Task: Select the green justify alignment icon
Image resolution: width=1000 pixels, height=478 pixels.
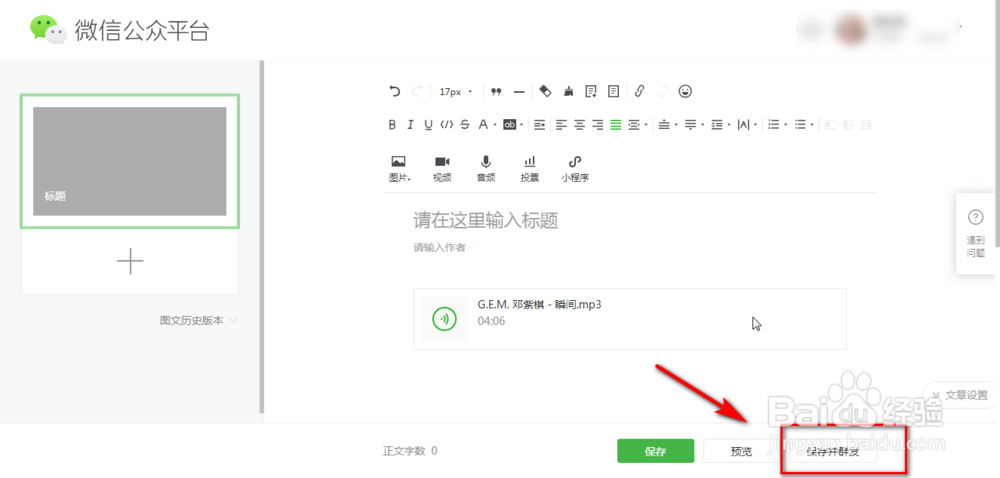Action: pos(615,125)
